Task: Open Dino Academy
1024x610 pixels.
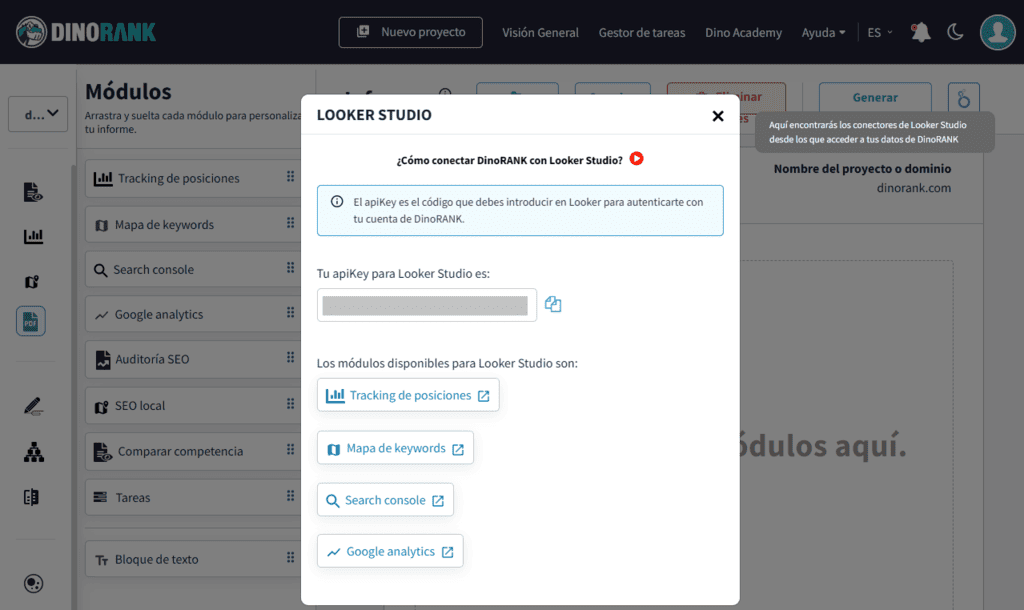Action: pos(743,33)
